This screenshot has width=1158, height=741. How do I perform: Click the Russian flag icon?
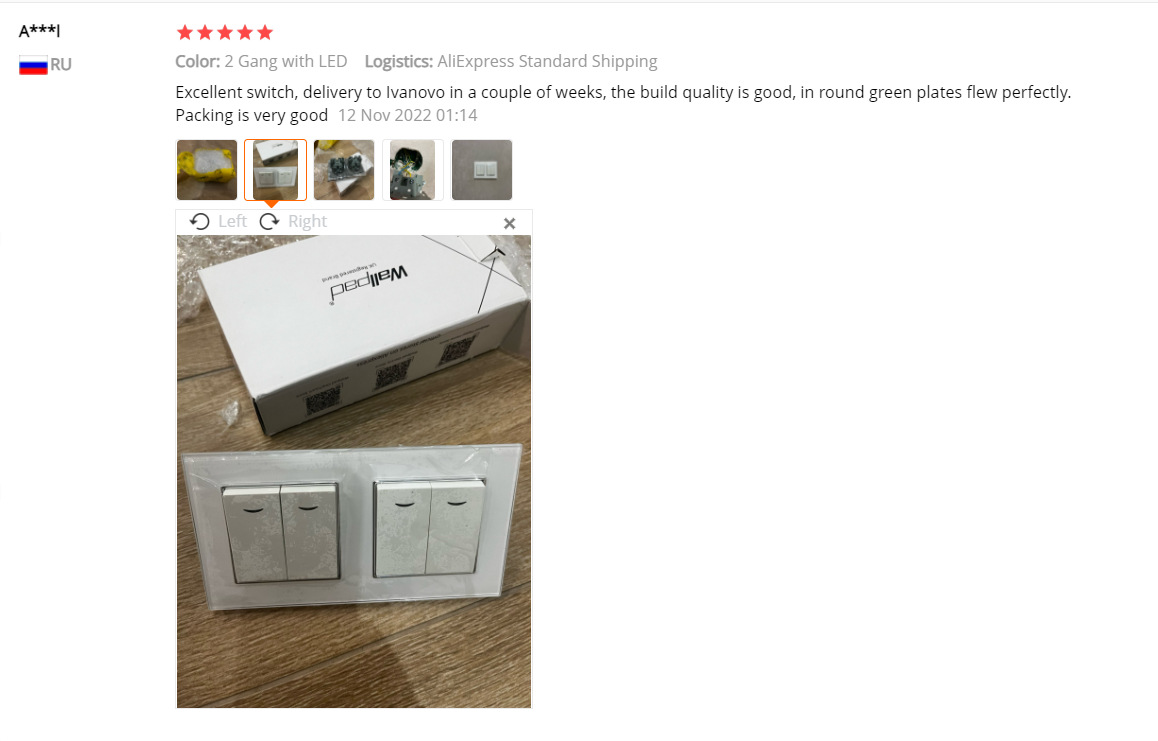[33, 65]
